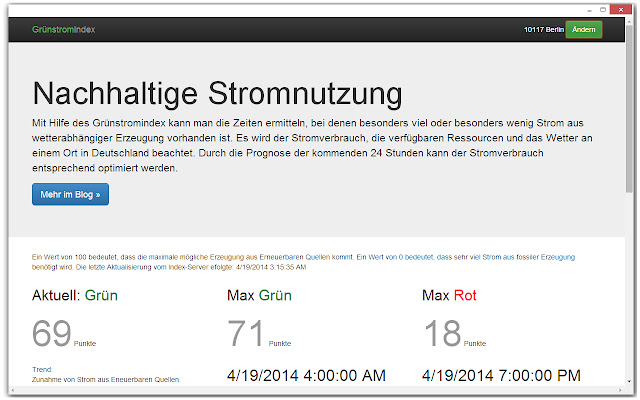Screen dimensions: 640x400
Task: Open the Mehr im Blog button
Action: [x=70, y=194]
